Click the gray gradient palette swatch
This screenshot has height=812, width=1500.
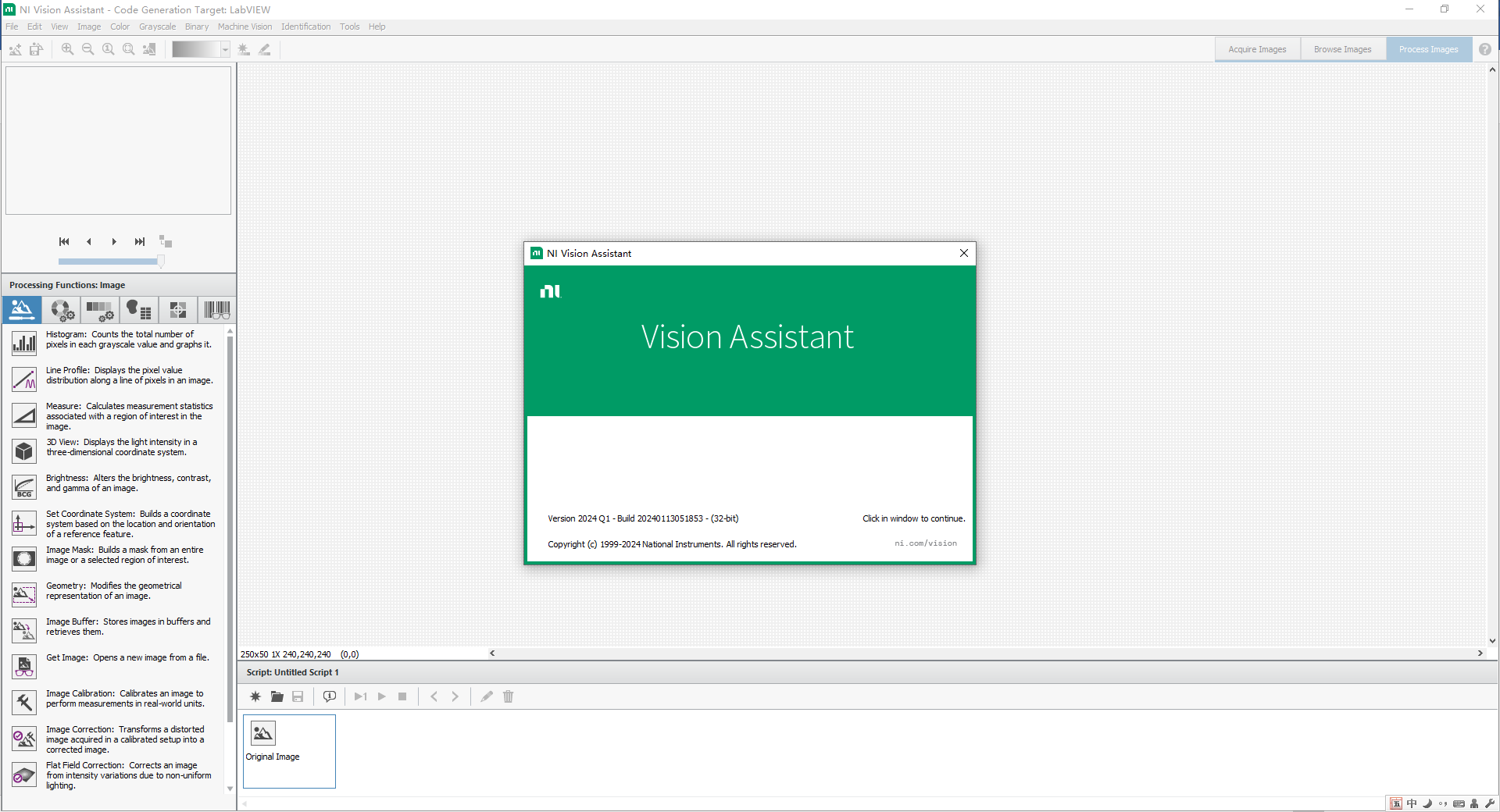[195, 49]
